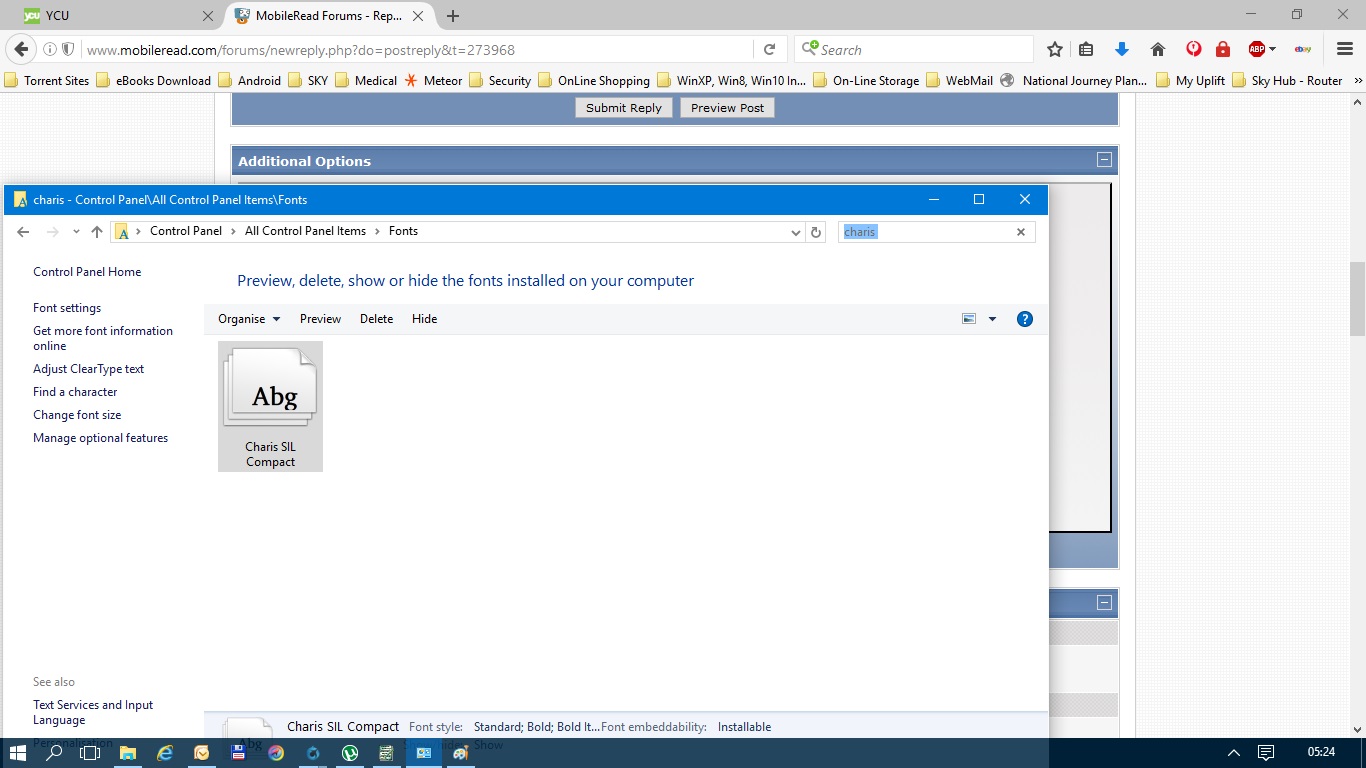Screen dimensions: 1366x768
Task: Go up one level in Fonts window
Action: [97, 231]
